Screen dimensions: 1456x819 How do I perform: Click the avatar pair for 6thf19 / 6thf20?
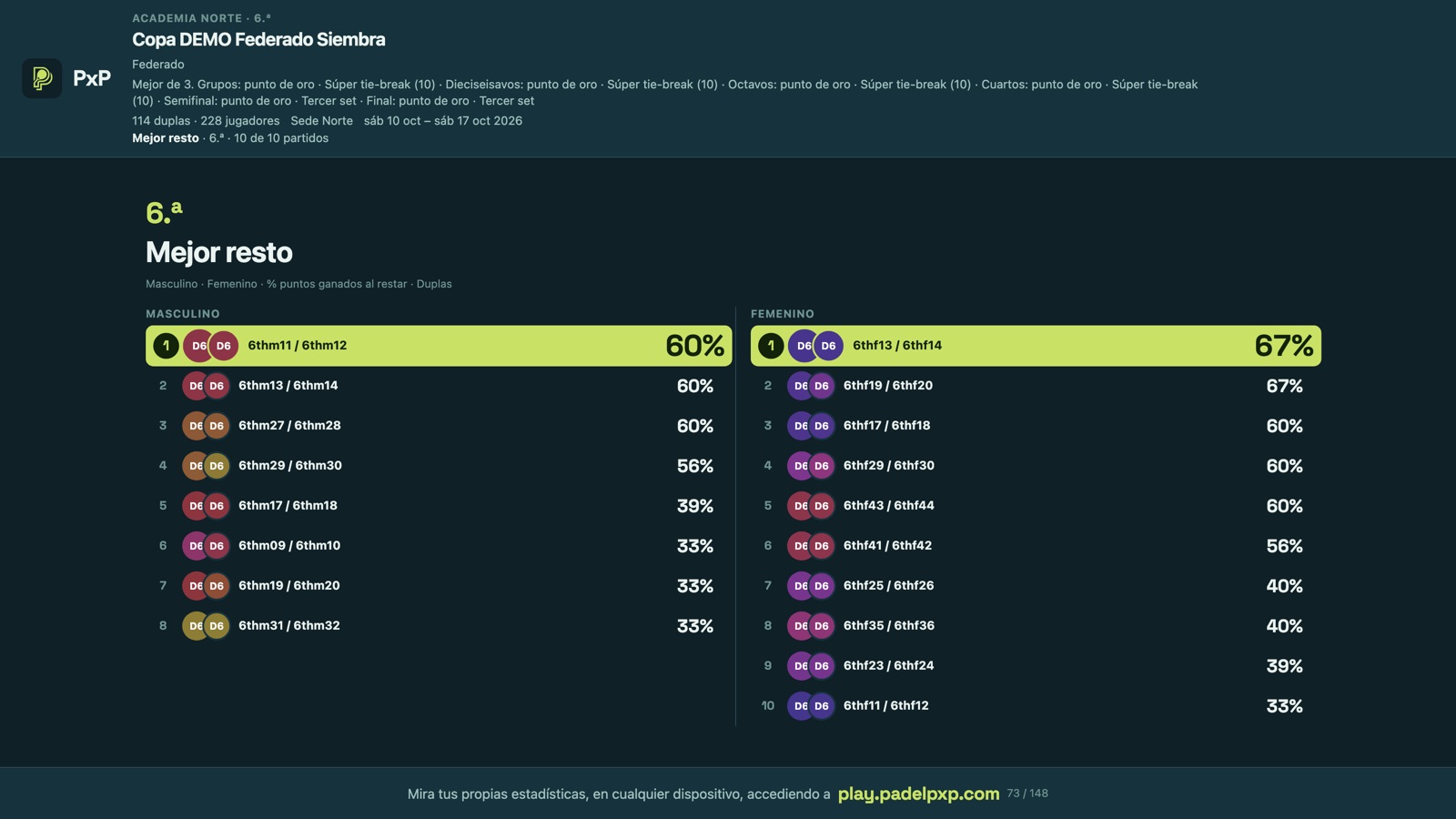click(x=811, y=386)
